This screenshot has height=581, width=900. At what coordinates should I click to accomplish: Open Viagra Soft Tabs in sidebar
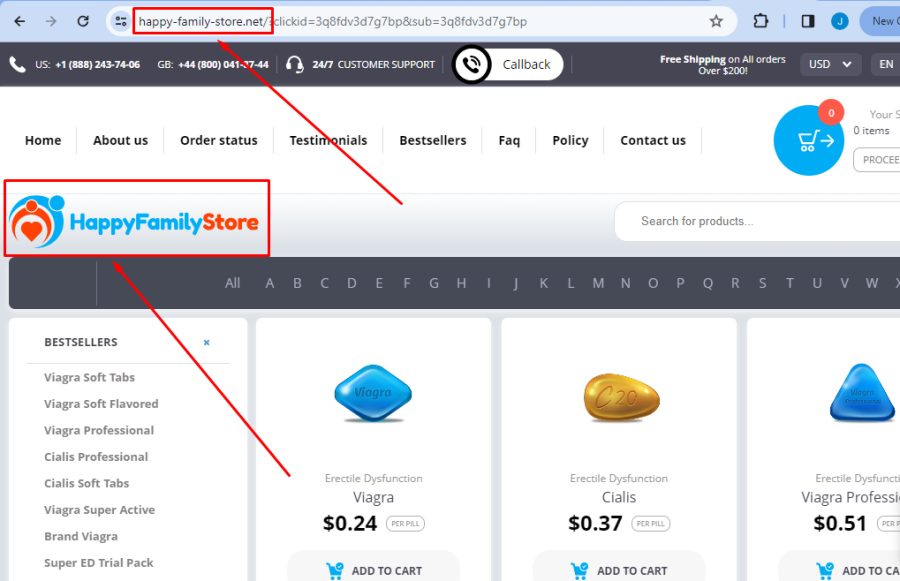click(89, 377)
